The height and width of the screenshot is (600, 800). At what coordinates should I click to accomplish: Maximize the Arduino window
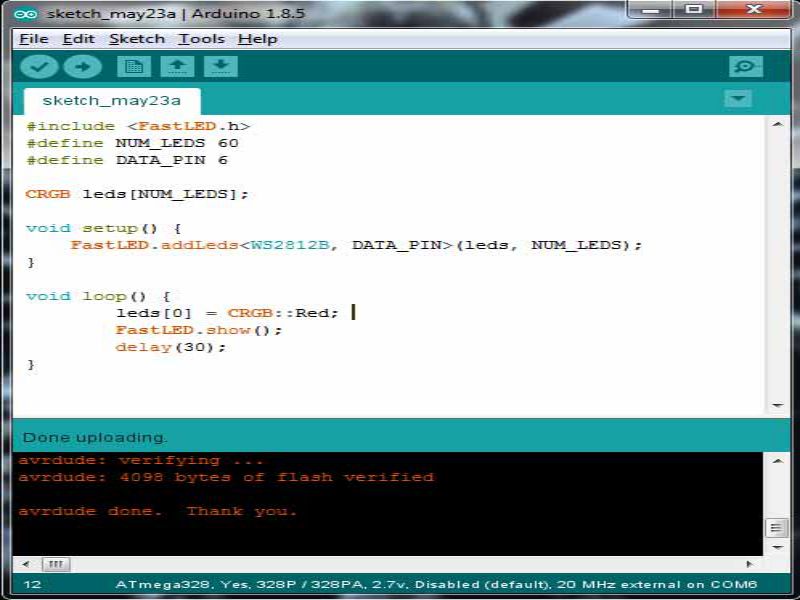click(694, 10)
